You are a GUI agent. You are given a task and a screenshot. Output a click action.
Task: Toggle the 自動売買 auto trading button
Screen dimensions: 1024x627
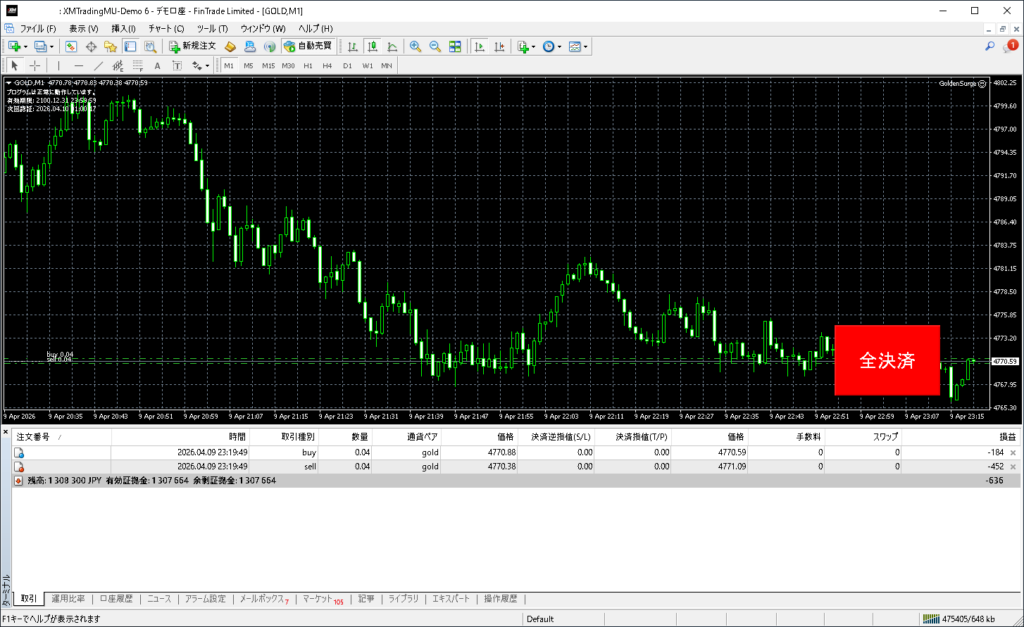309,46
